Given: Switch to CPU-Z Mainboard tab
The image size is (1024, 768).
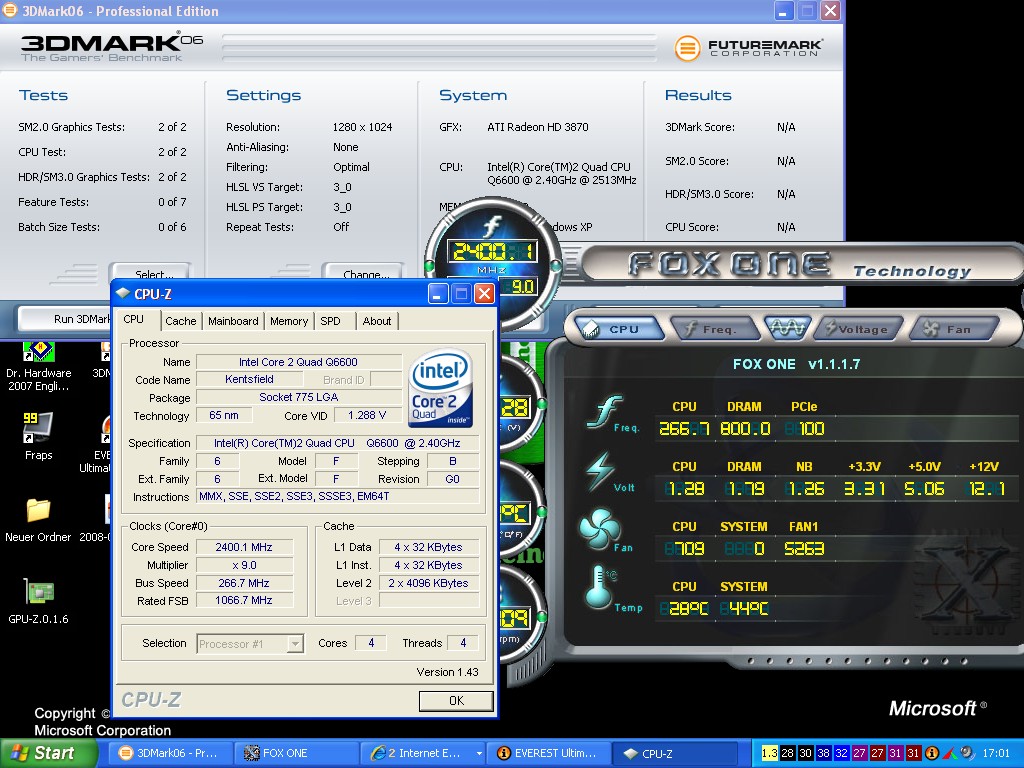Looking at the screenshot, I should point(233,321).
